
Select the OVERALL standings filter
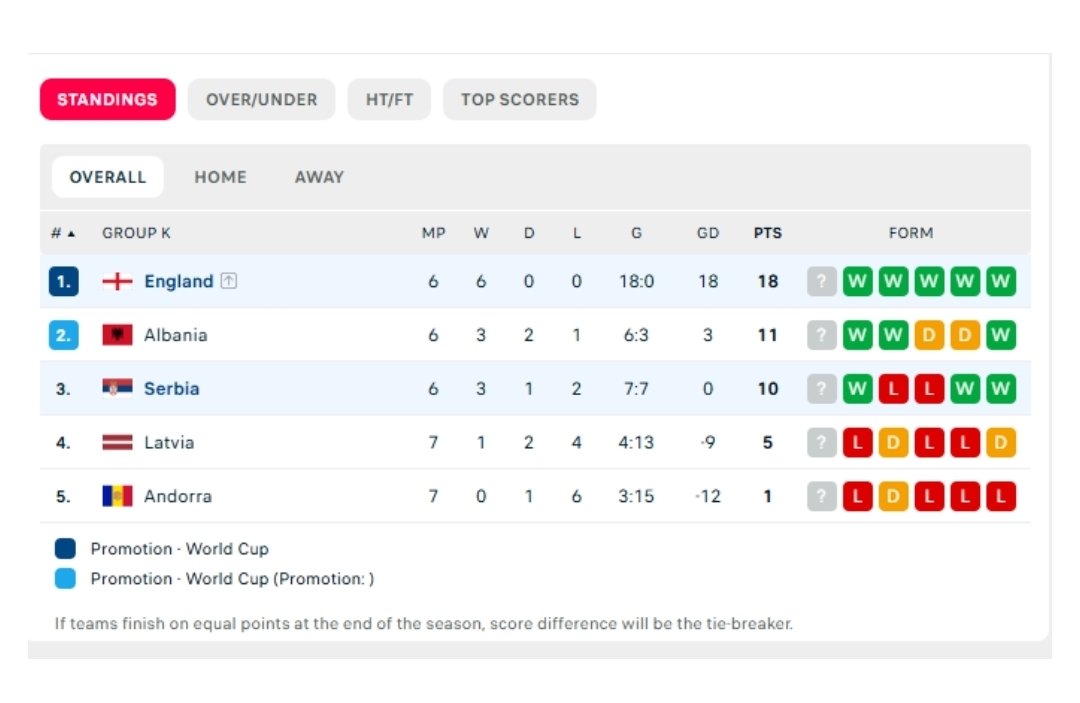point(108,177)
